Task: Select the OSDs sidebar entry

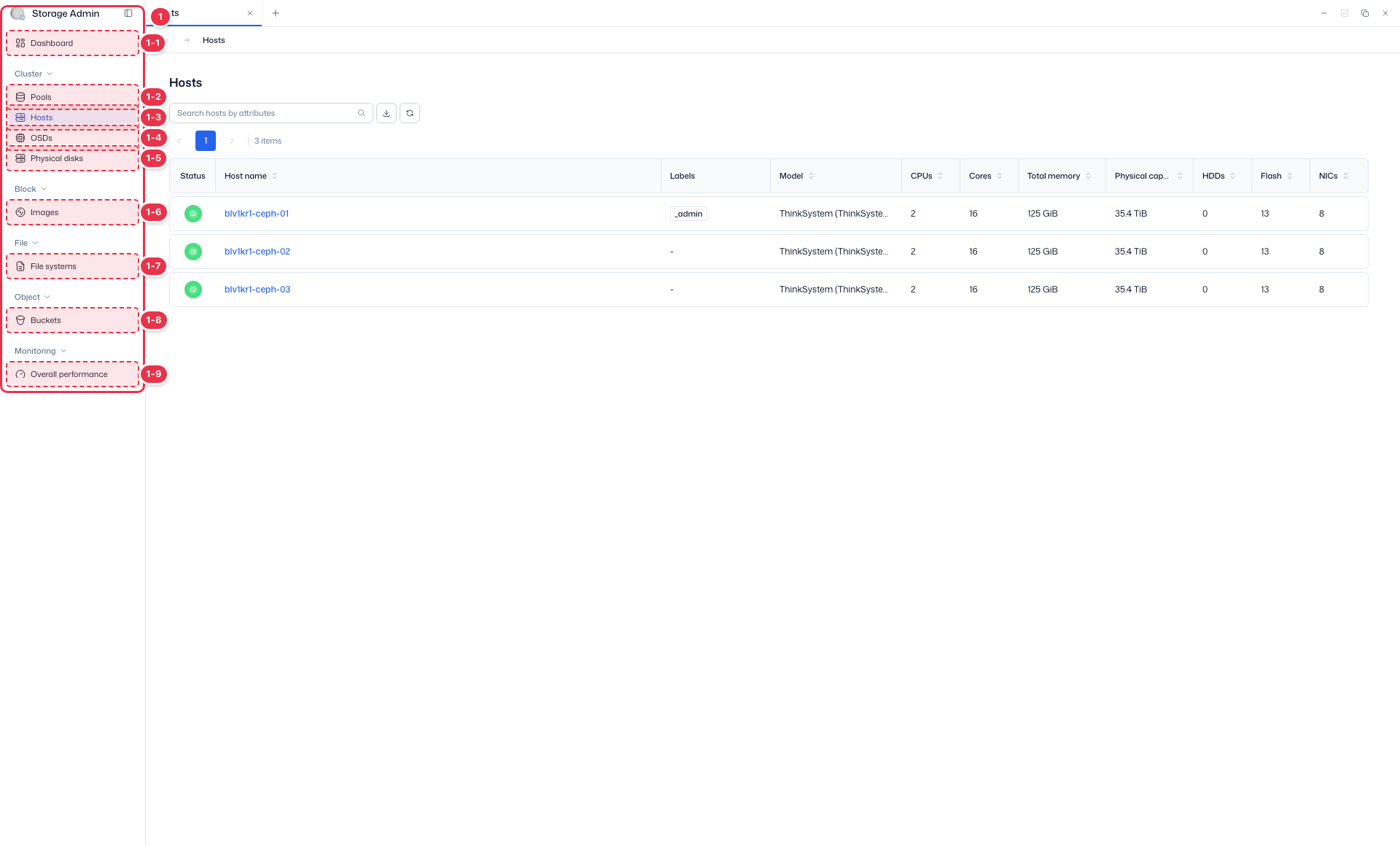Action: coord(73,138)
